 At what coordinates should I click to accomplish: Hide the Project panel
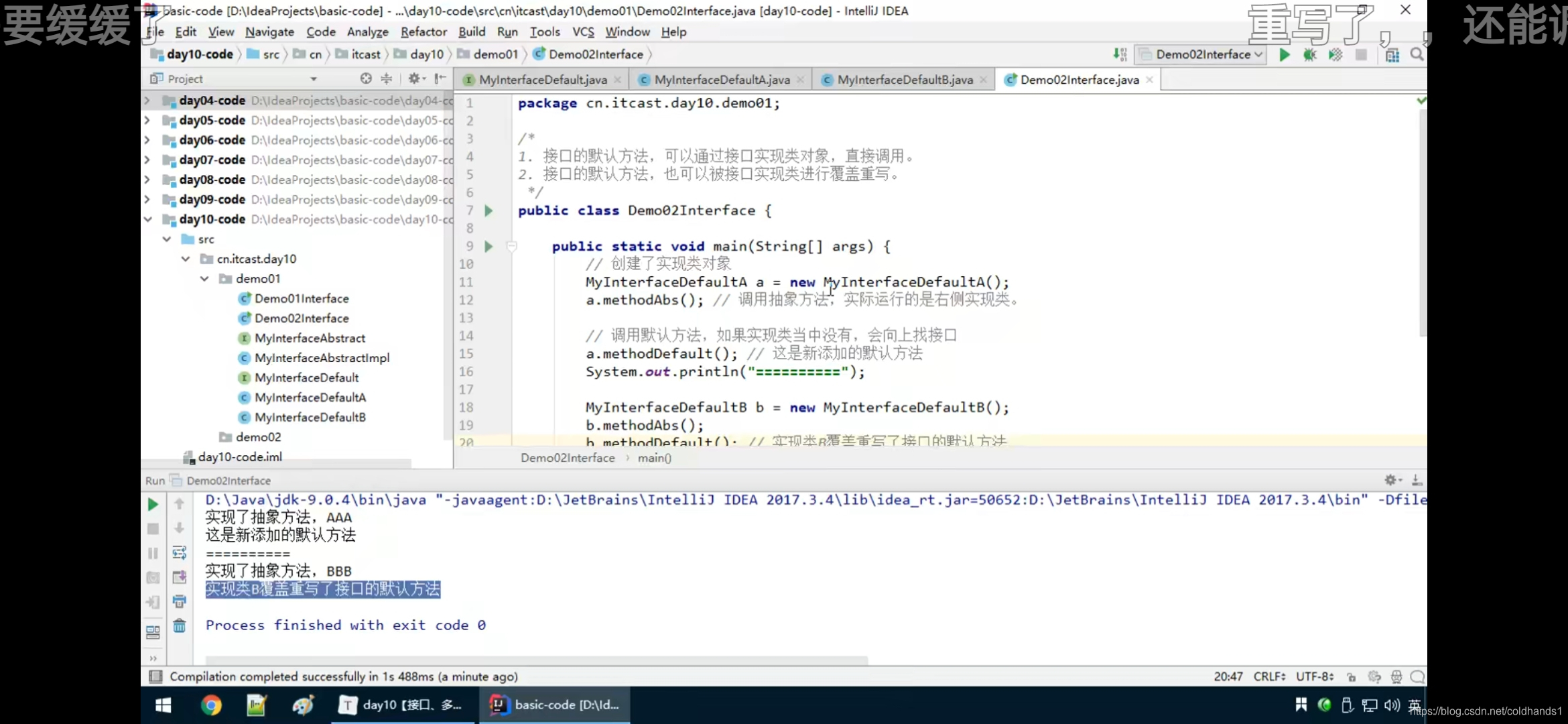coord(440,78)
